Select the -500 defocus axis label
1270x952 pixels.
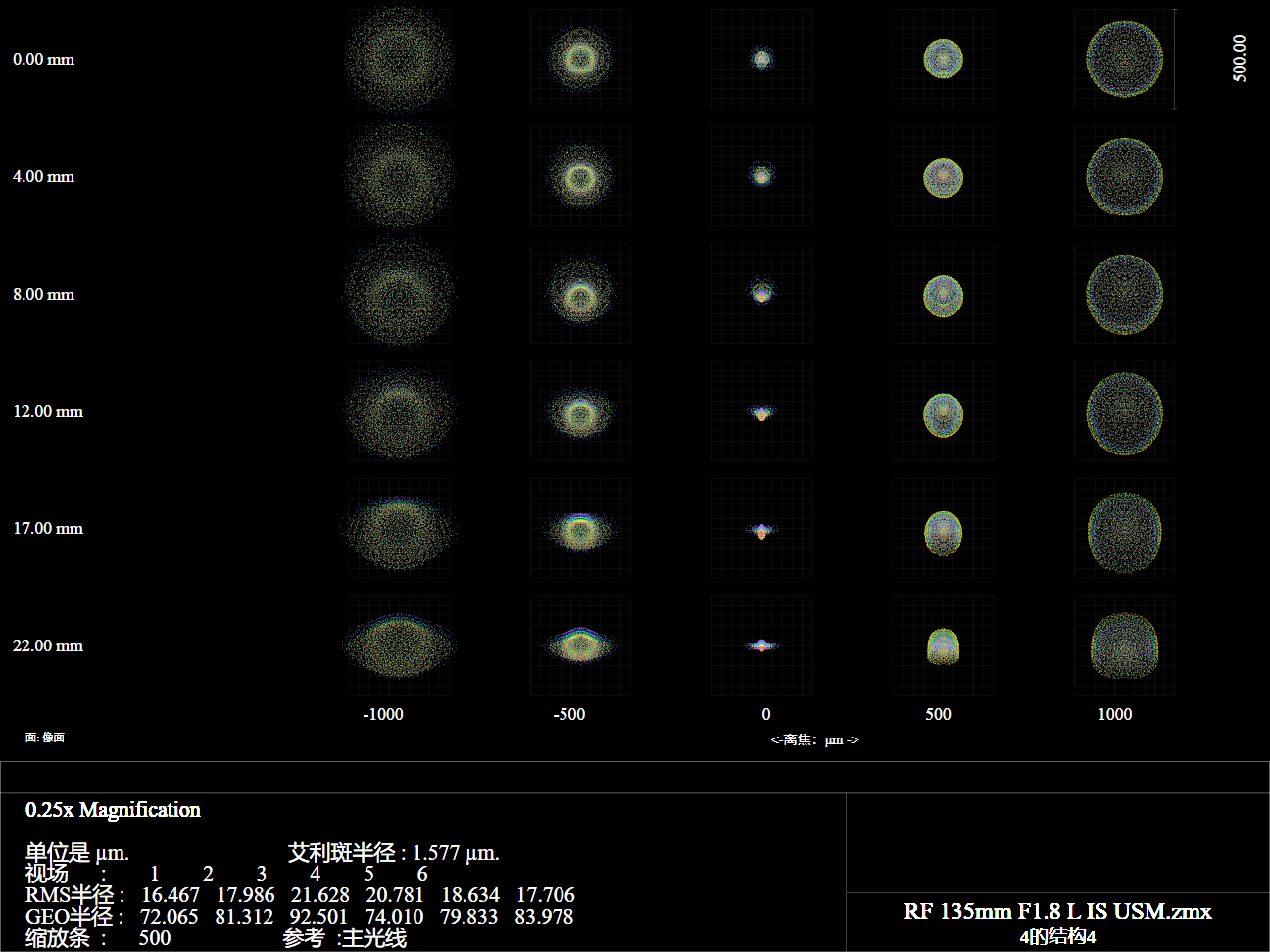pos(569,714)
